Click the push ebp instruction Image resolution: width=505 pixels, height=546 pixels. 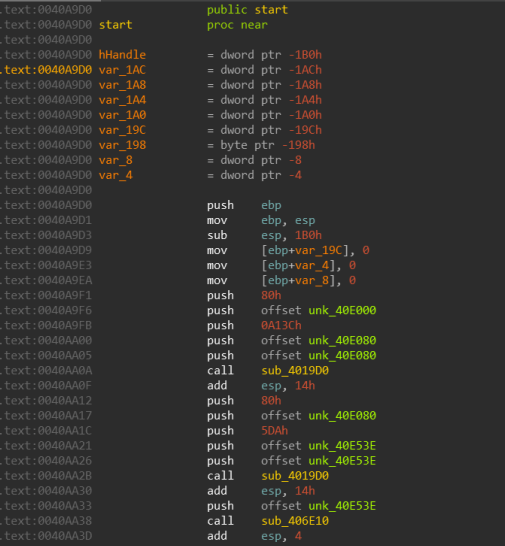(x=244, y=205)
